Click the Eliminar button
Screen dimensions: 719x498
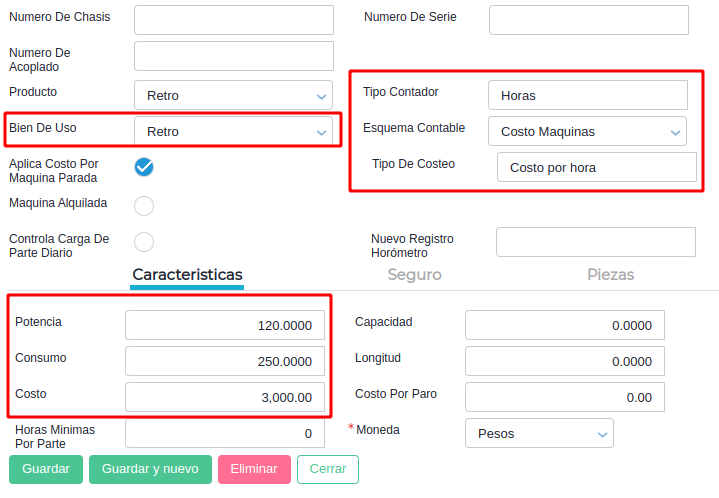[254, 469]
